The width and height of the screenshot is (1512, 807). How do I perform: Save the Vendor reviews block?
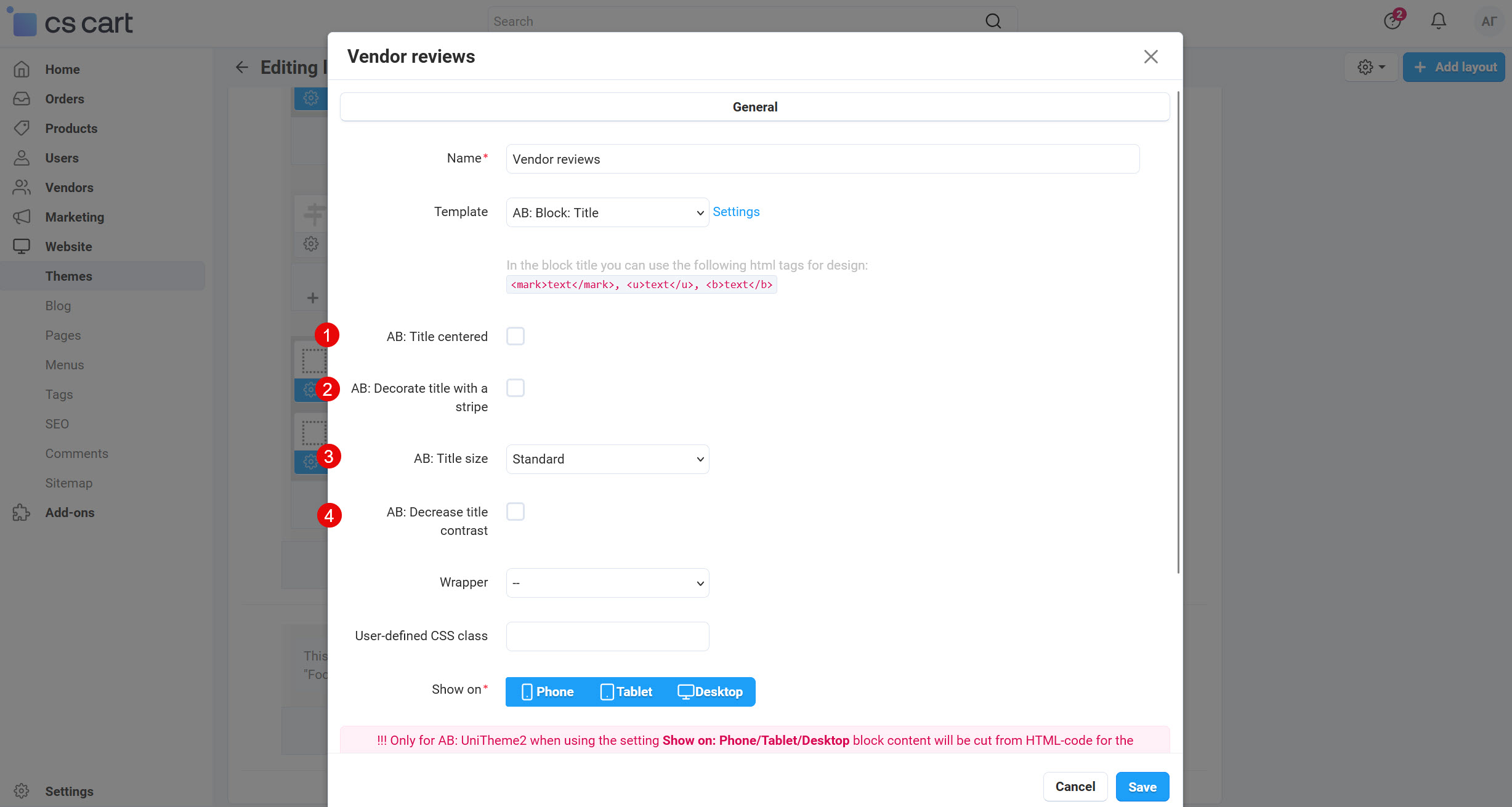click(1142, 786)
